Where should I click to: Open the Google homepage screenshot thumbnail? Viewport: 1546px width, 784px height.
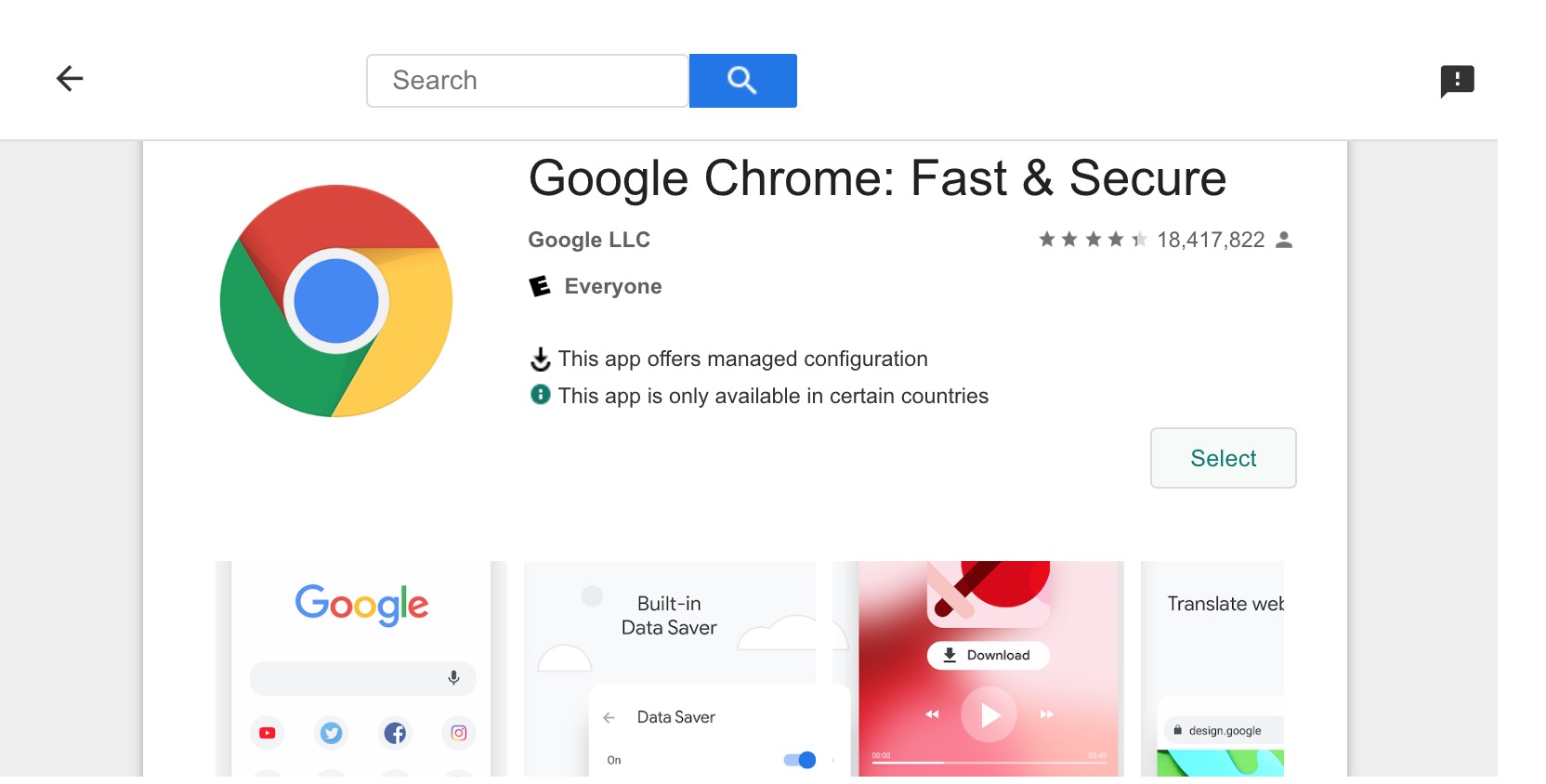[361, 669]
